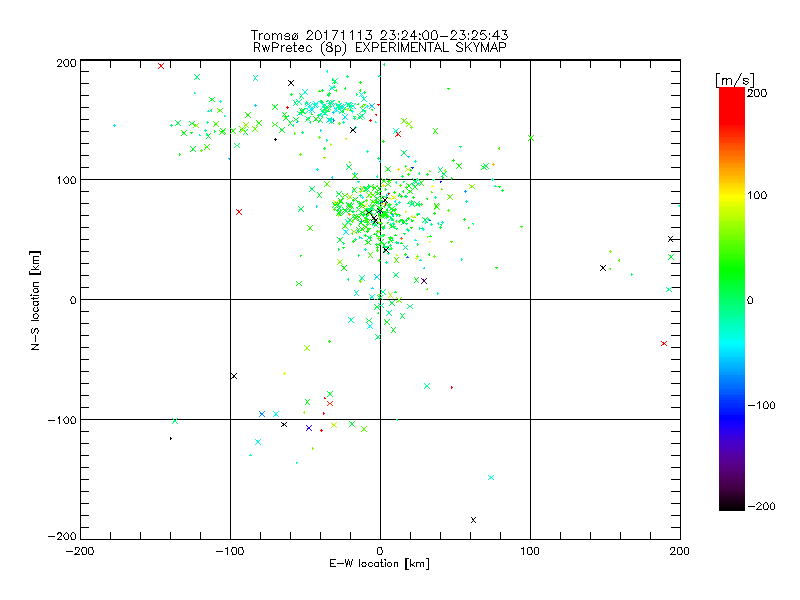The image size is (800, 600).
Task: Select the red X marker at the far right edge
Action: pos(664,343)
